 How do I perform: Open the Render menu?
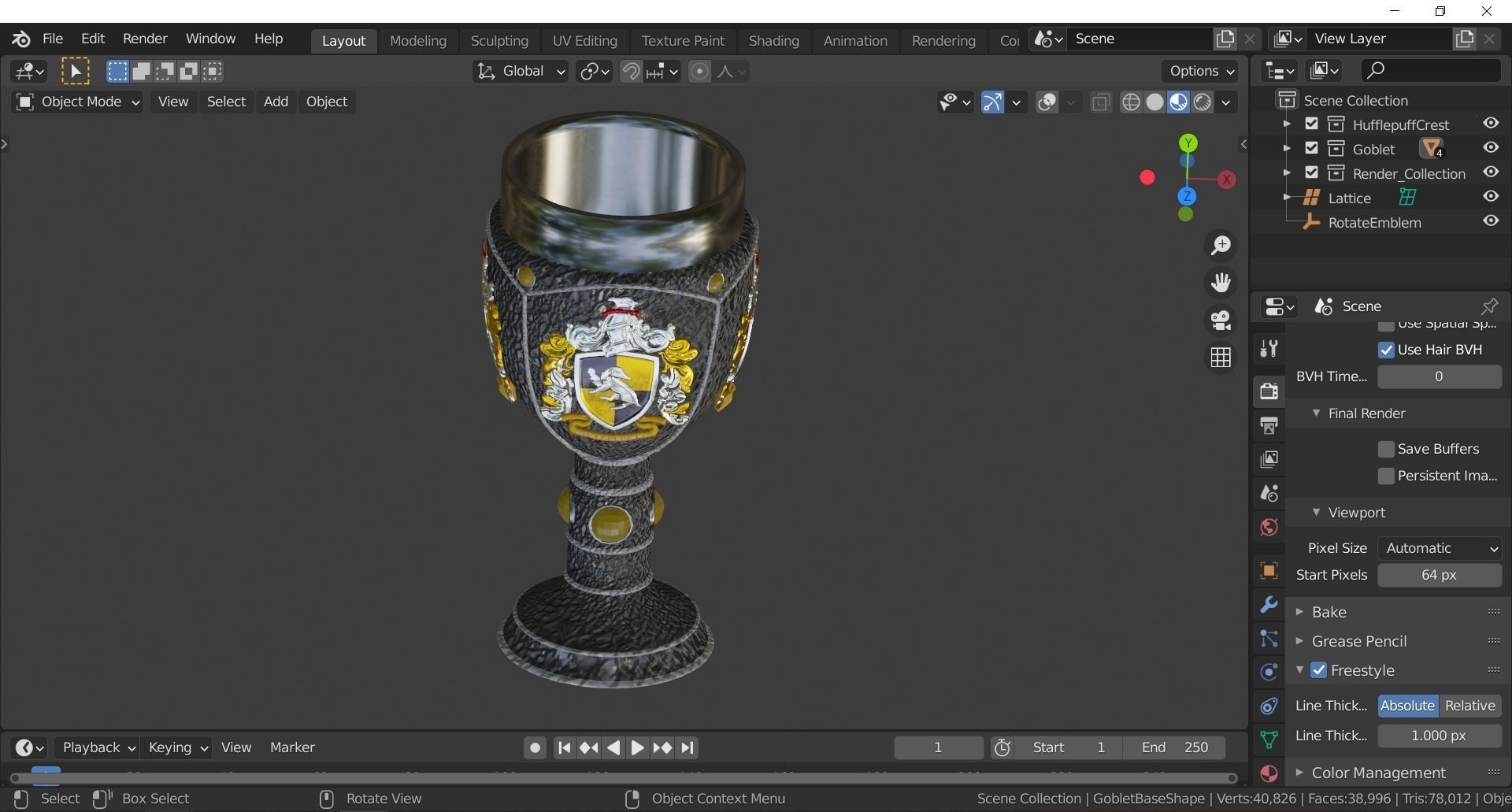pyautogui.click(x=145, y=39)
